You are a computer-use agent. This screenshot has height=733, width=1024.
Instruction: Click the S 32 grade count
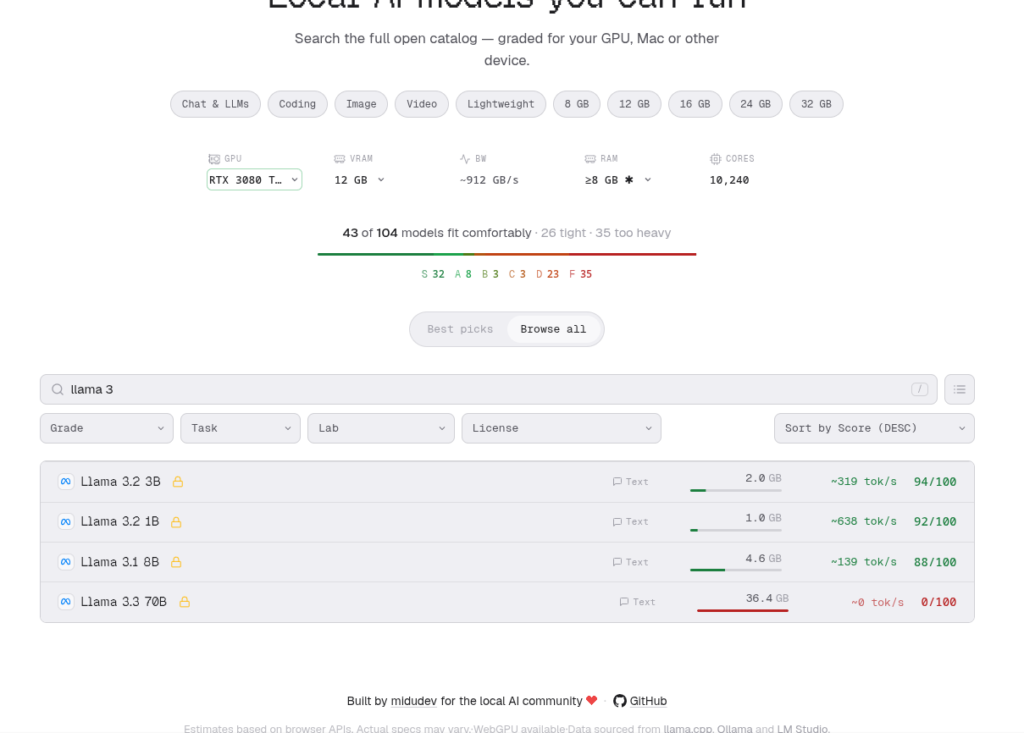point(433,274)
